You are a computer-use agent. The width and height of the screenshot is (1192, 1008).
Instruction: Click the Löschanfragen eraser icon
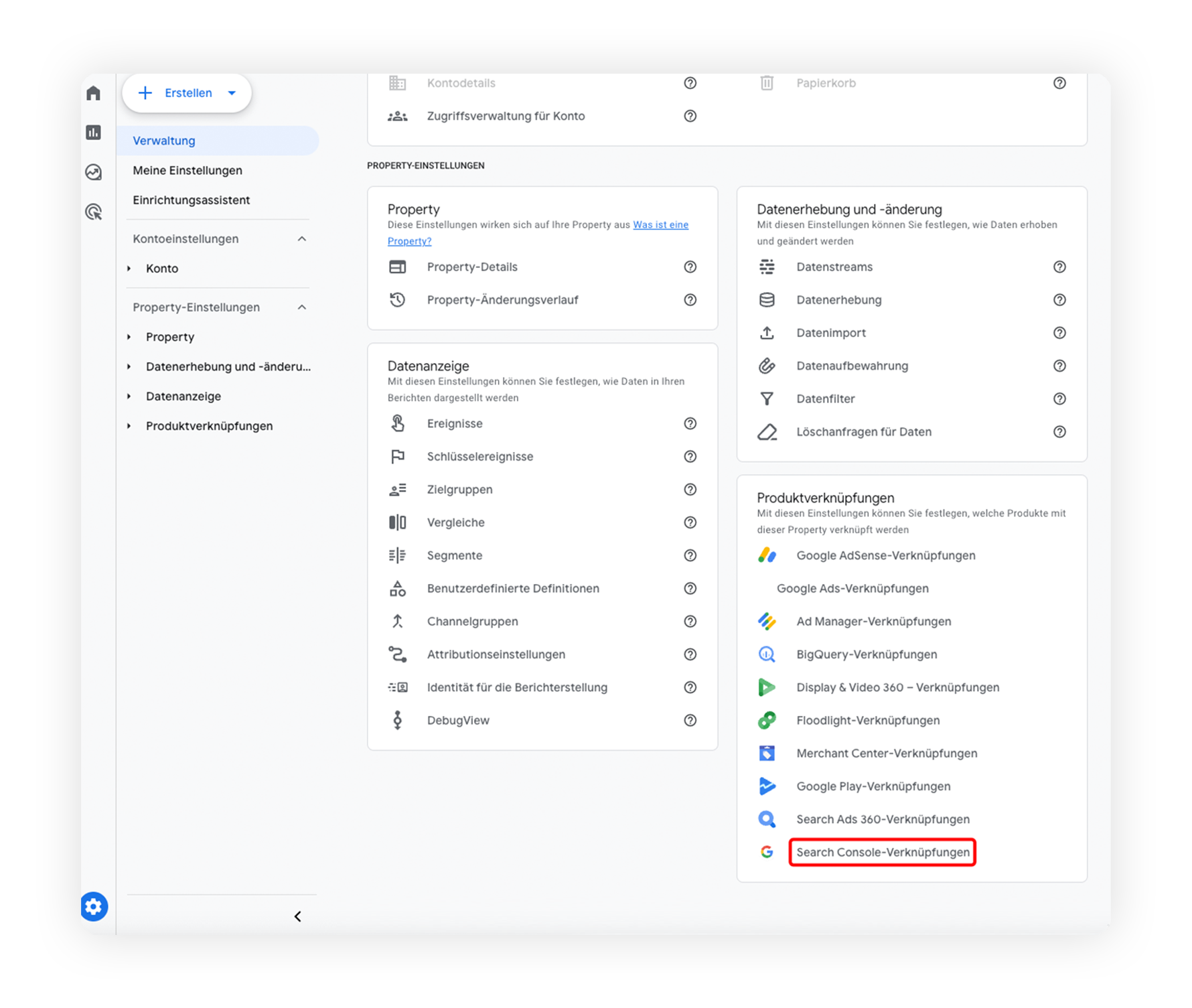click(x=767, y=432)
